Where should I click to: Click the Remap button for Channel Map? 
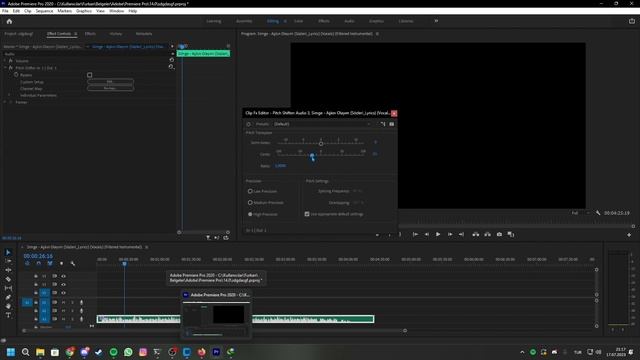point(110,88)
